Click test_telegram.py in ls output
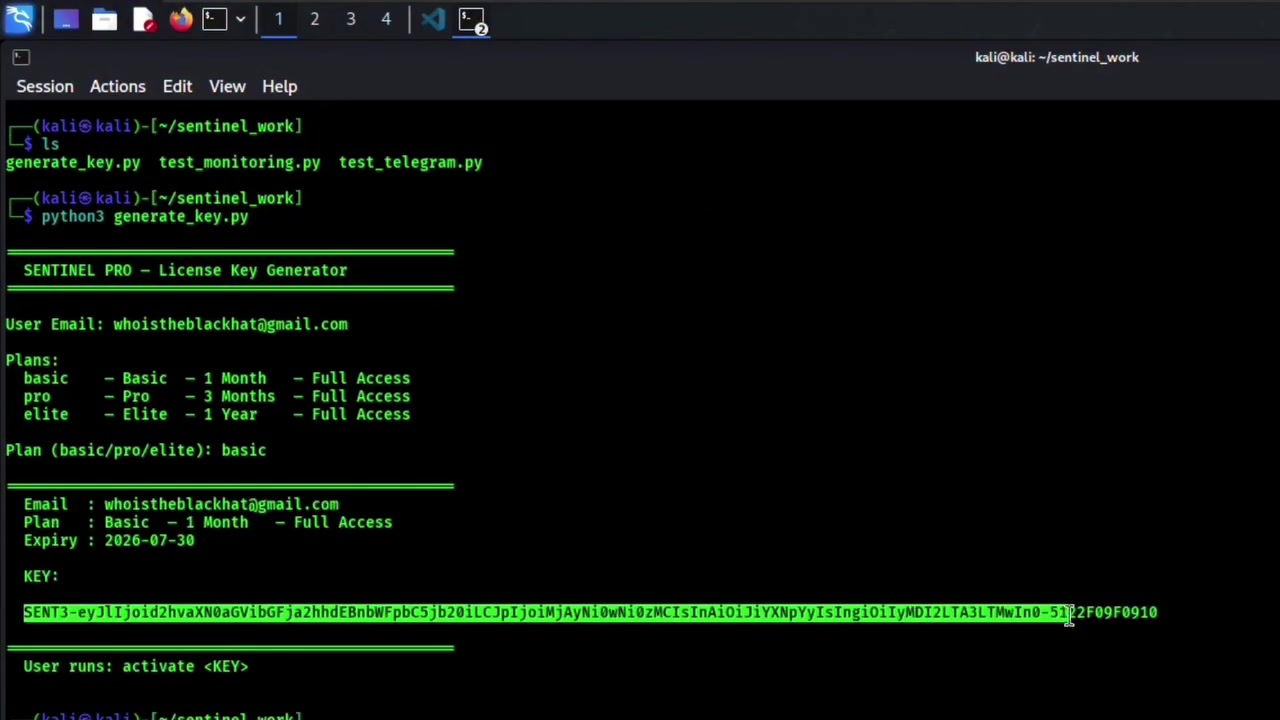1280x720 pixels. 410,162
